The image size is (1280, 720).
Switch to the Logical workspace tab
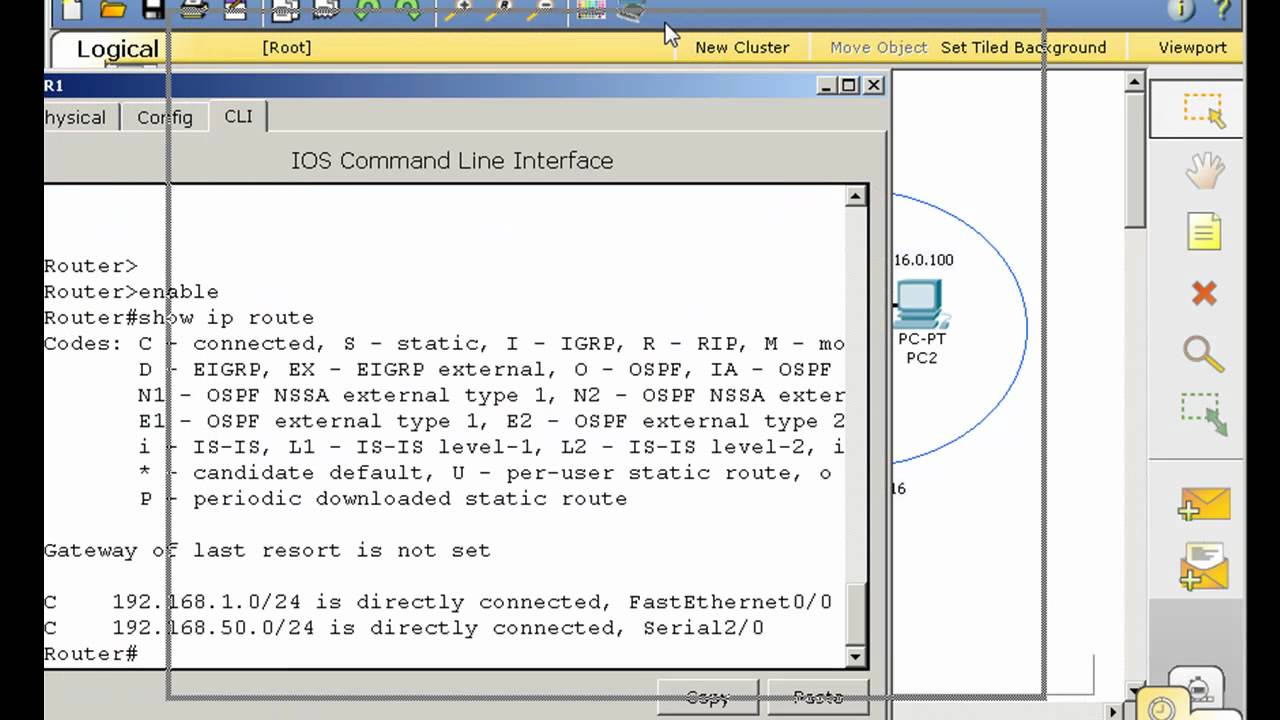pyautogui.click(x=117, y=49)
